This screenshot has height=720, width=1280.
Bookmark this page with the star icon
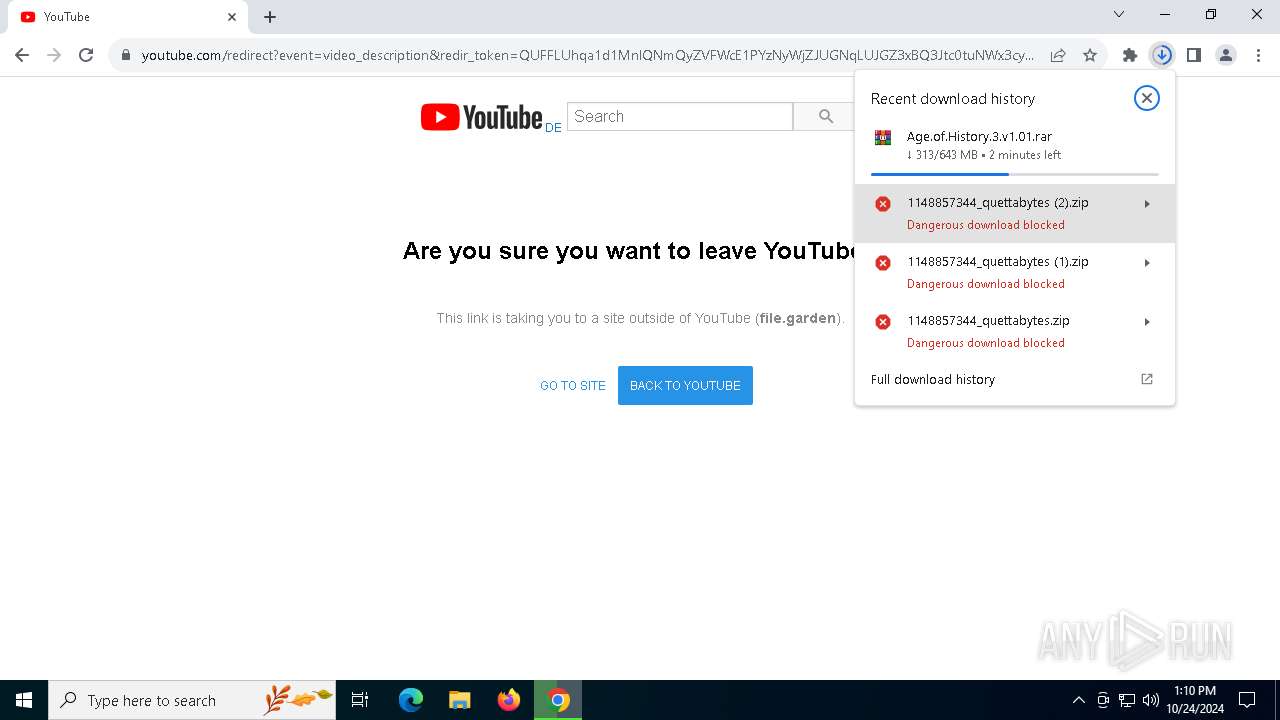coord(1090,55)
